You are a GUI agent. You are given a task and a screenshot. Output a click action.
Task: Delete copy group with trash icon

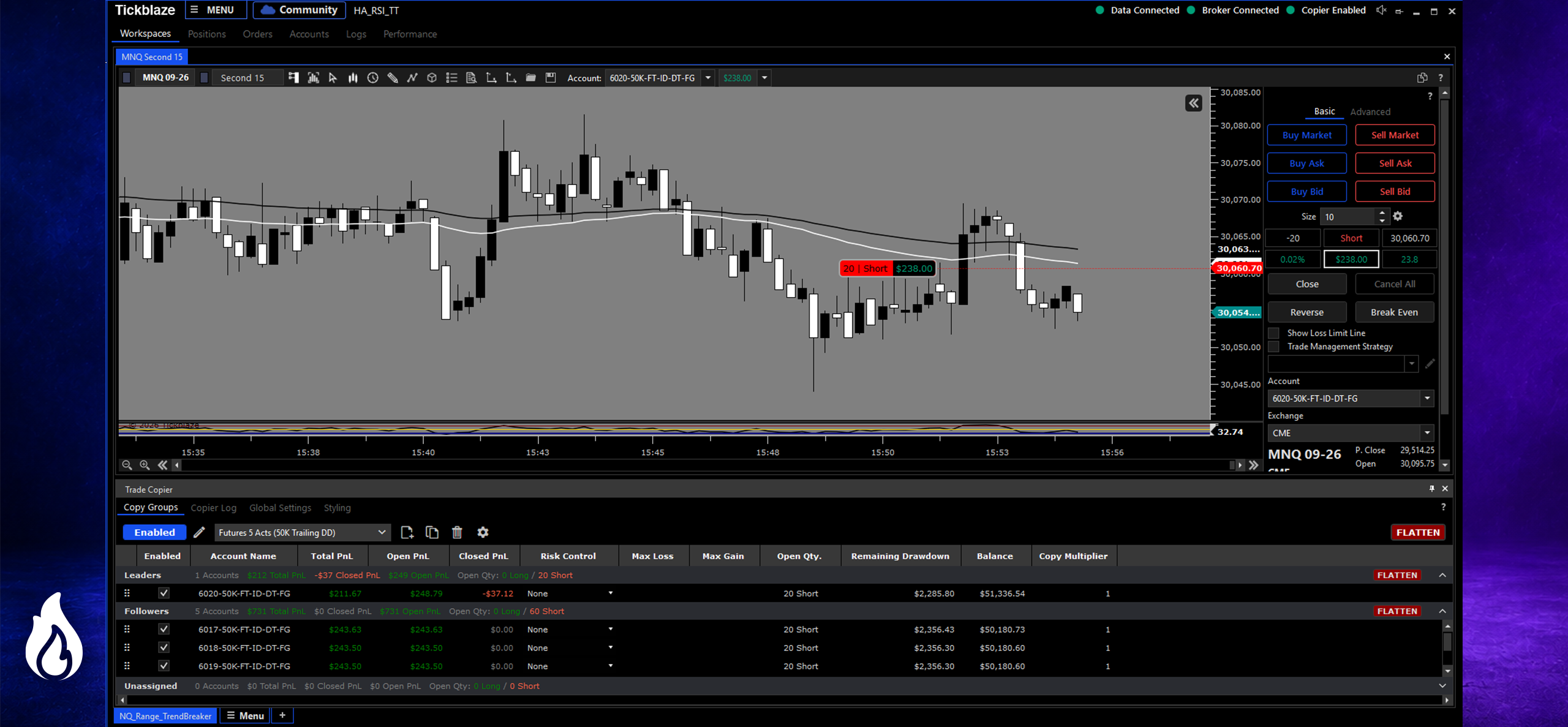tap(457, 532)
